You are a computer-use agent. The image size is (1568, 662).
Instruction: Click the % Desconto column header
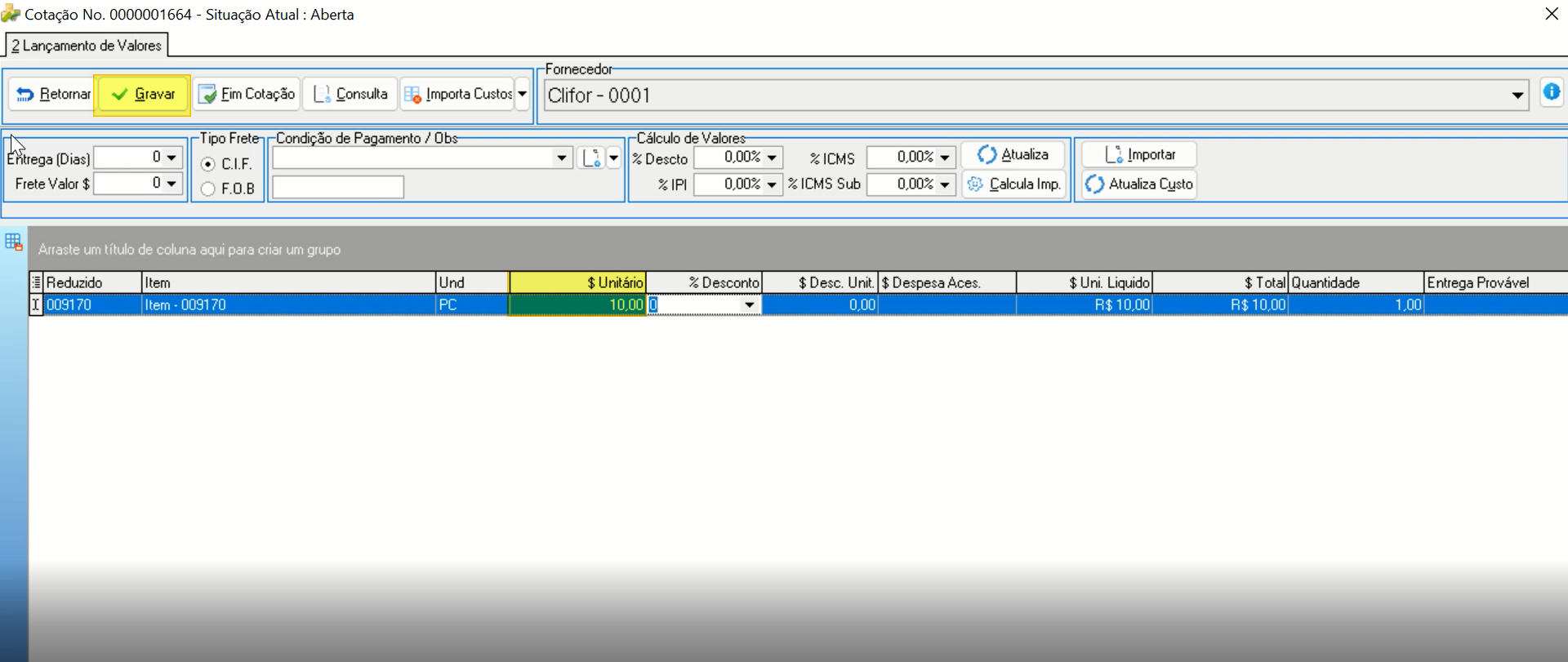[704, 282]
